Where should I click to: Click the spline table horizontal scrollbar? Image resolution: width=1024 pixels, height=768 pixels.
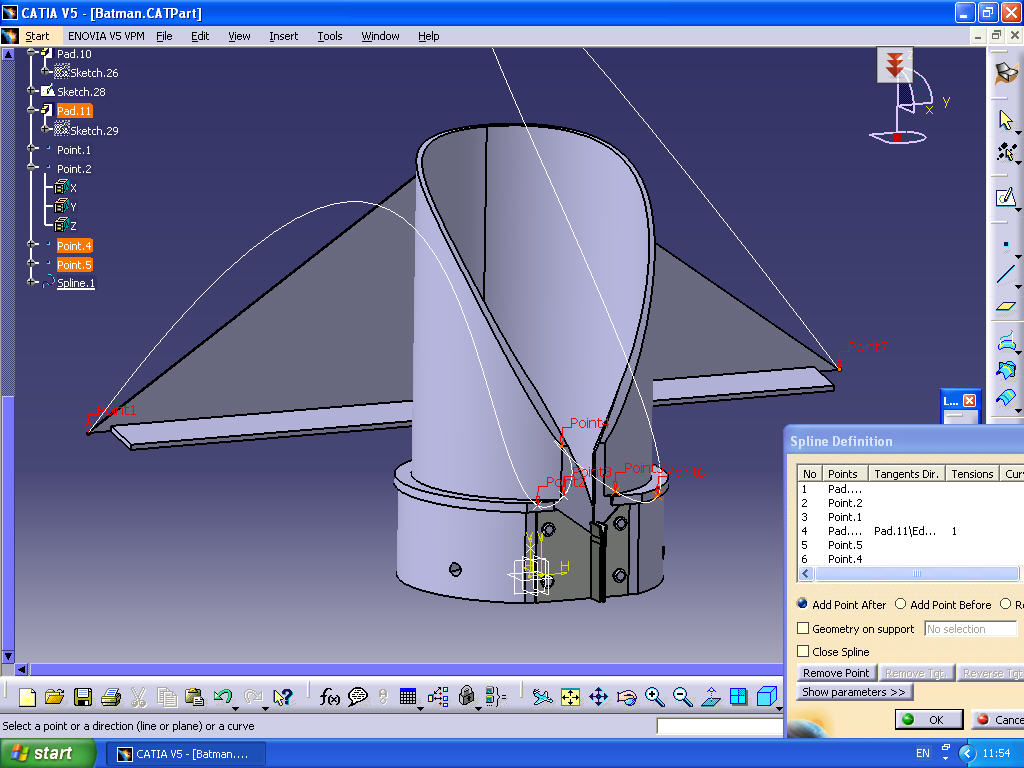coord(917,573)
